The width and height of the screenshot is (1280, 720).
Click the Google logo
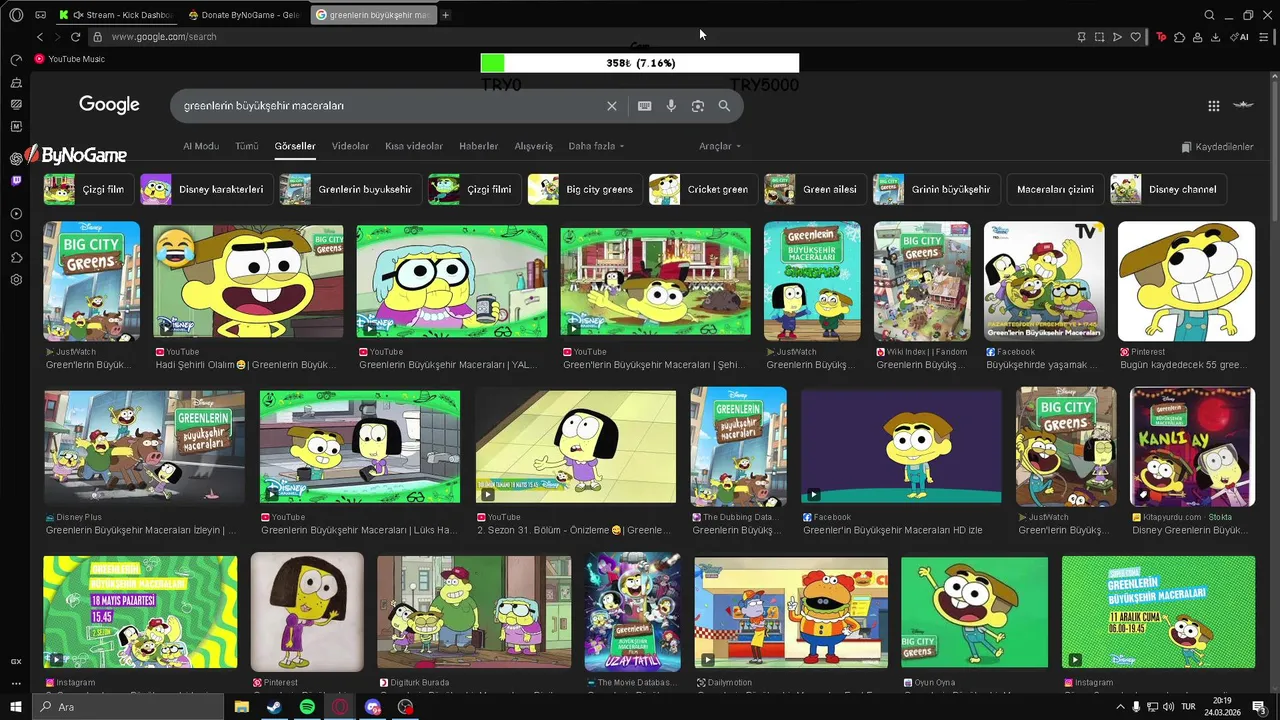coord(110,105)
